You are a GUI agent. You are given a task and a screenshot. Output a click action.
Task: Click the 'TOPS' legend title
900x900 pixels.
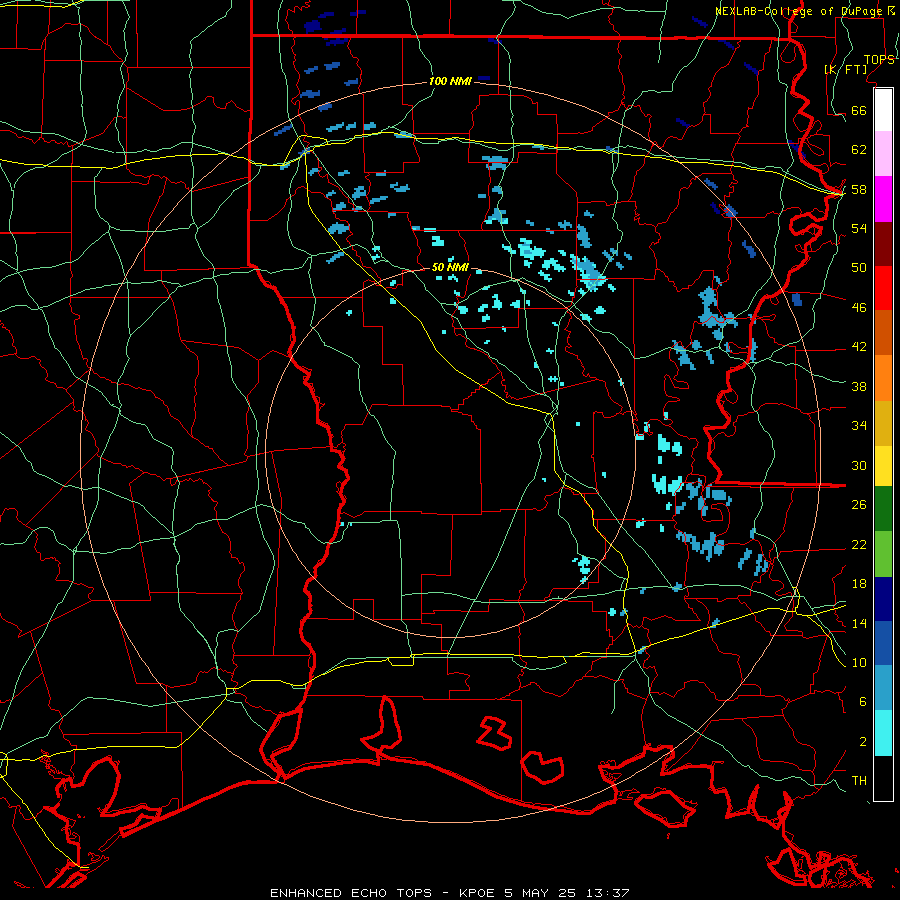coord(879,60)
